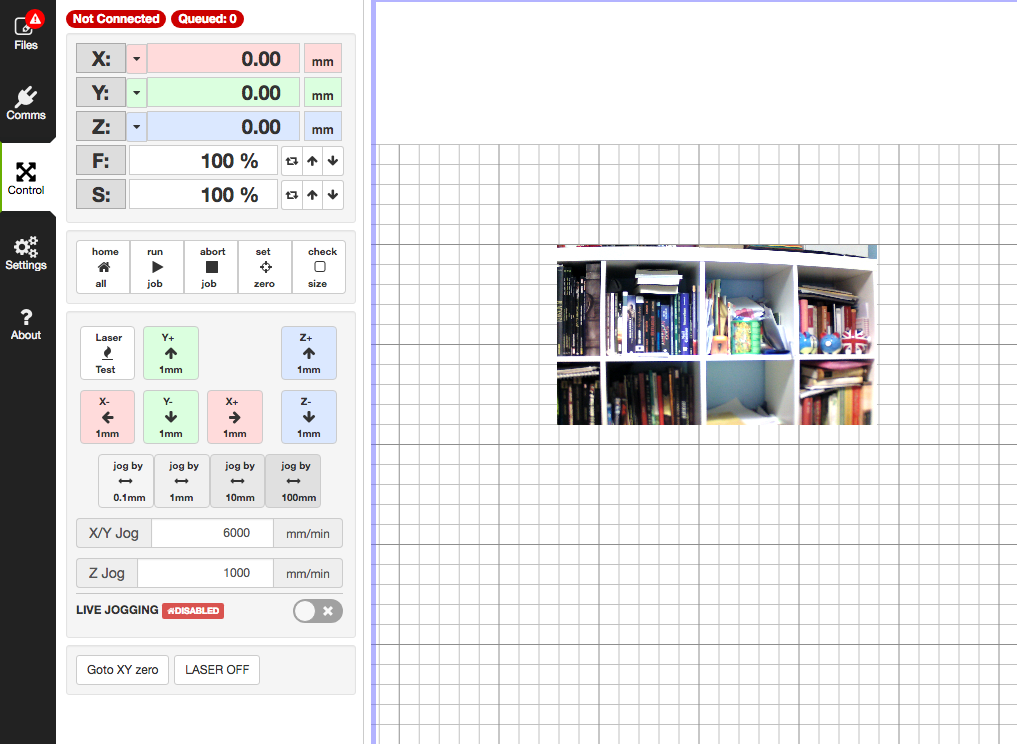Jog Z- down by 1mm
This screenshot has width=1017, height=744.
pos(308,416)
